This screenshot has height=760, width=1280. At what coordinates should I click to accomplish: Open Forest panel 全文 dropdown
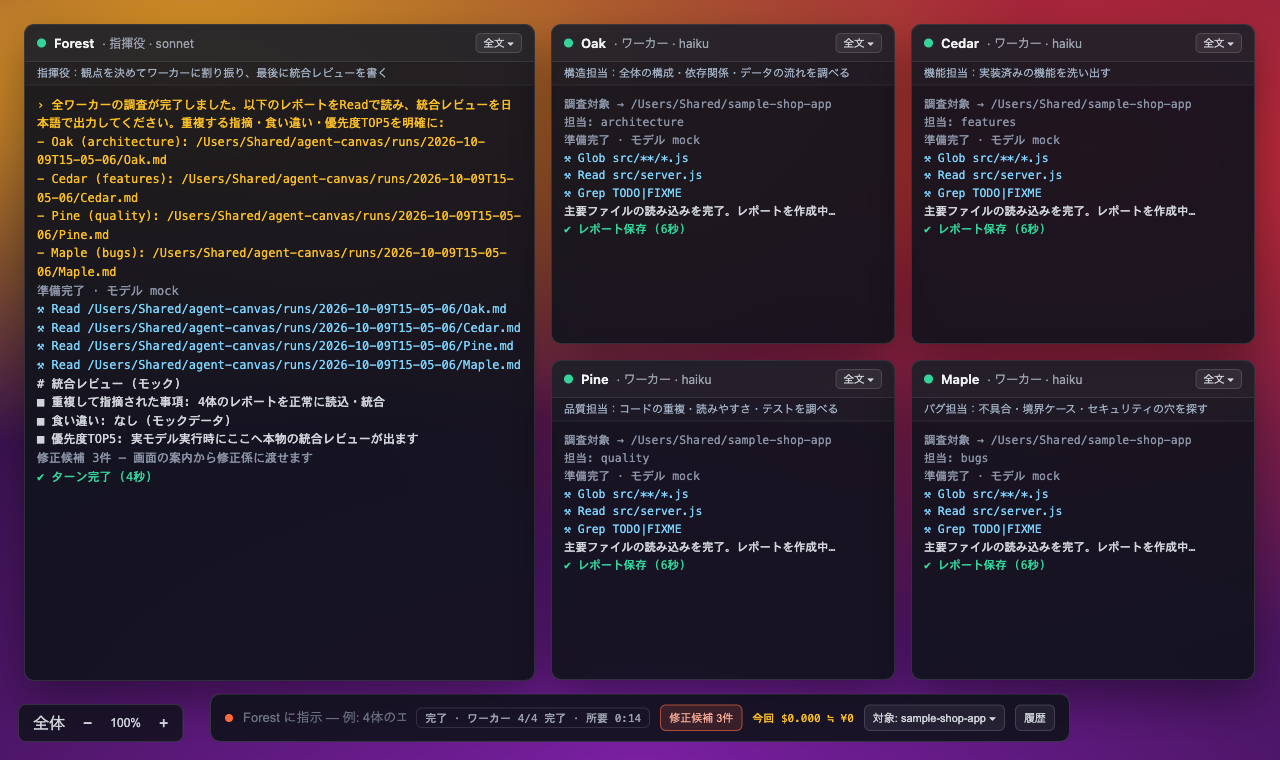coord(498,43)
